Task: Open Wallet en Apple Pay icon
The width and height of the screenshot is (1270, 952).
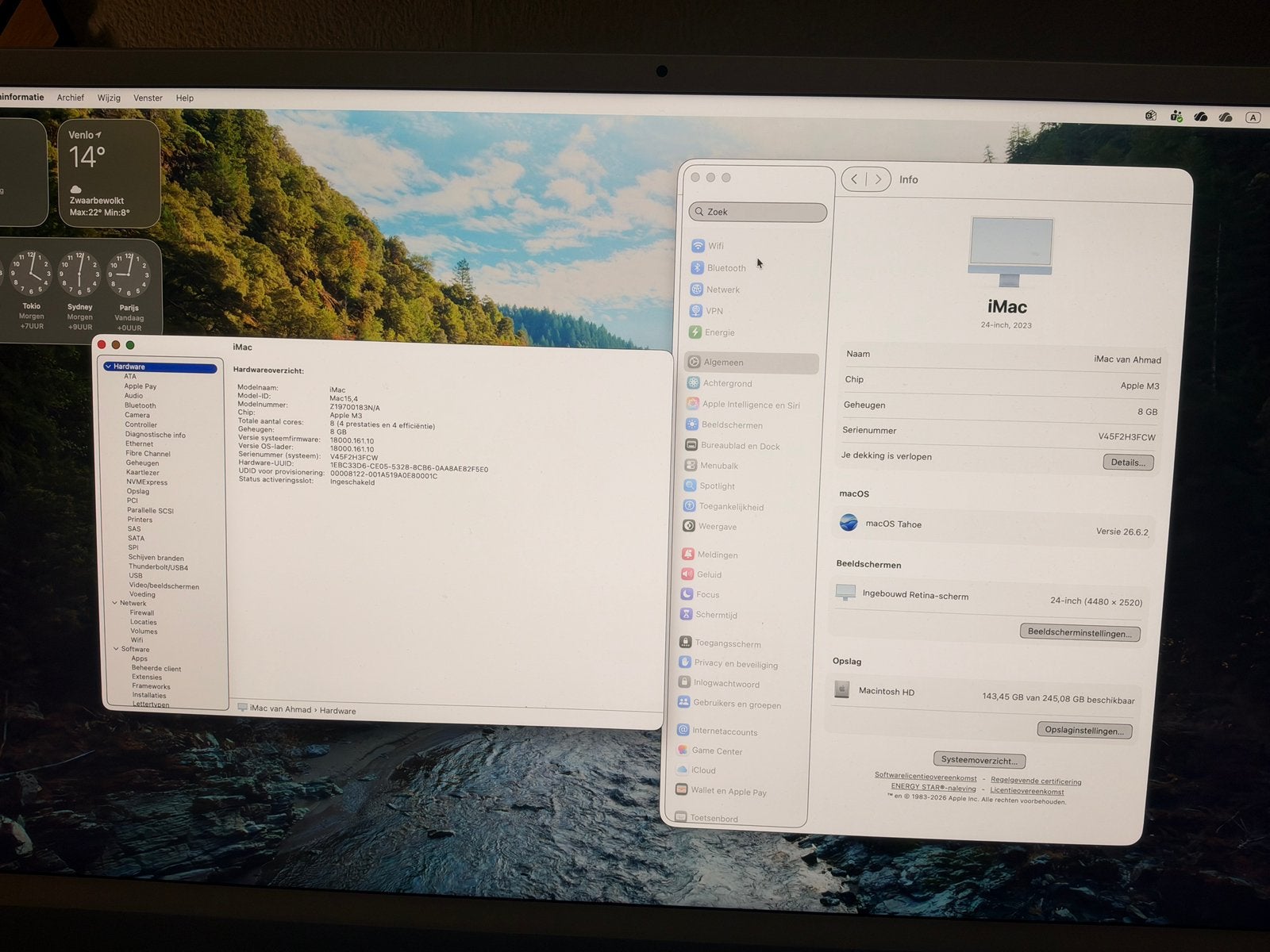Action: (681, 790)
